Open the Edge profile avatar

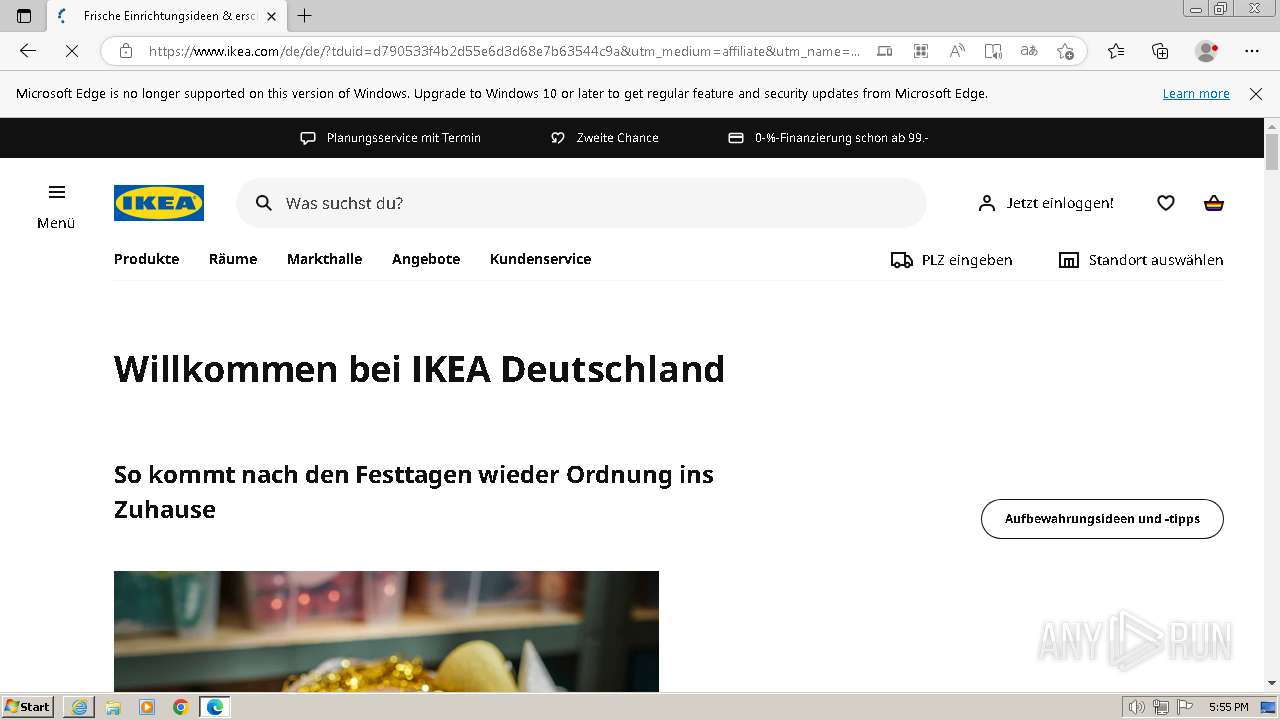(x=1206, y=51)
